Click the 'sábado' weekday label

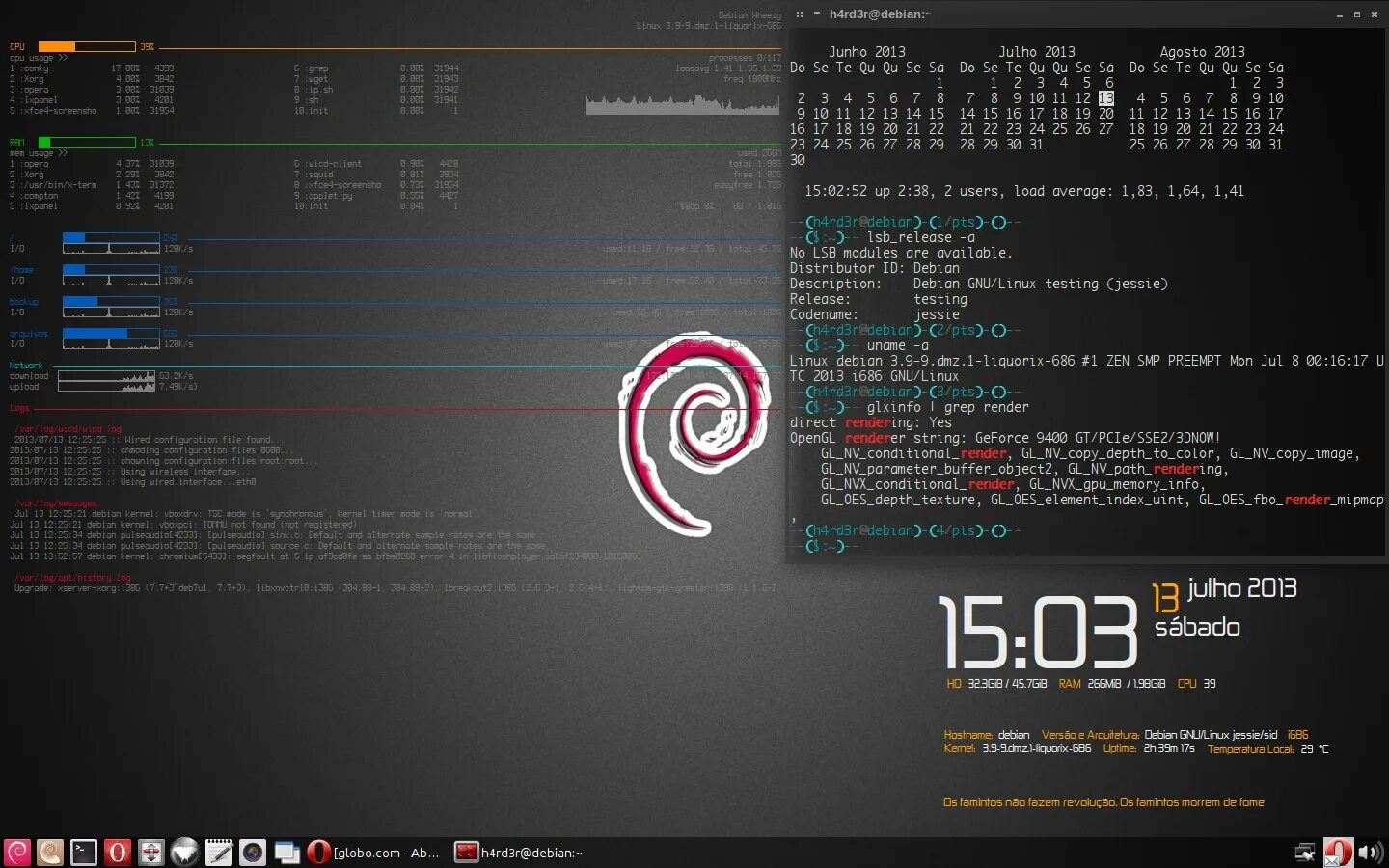click(x=1197, y=627)
